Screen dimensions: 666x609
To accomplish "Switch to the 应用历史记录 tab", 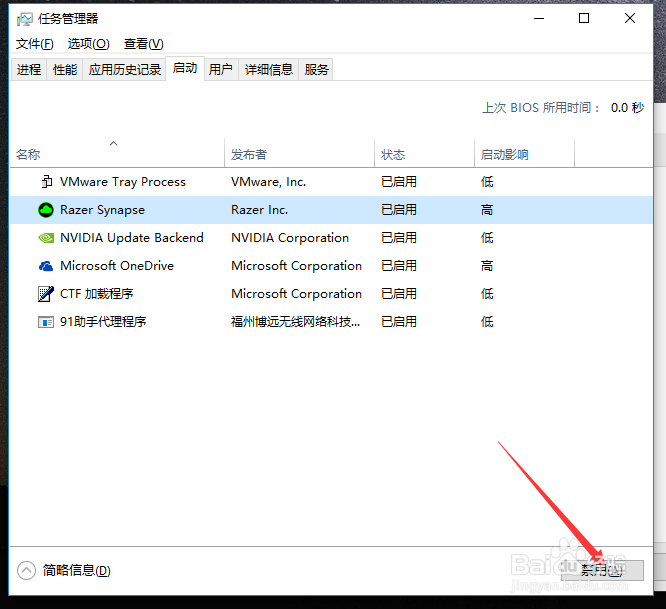I will (124, 69).
